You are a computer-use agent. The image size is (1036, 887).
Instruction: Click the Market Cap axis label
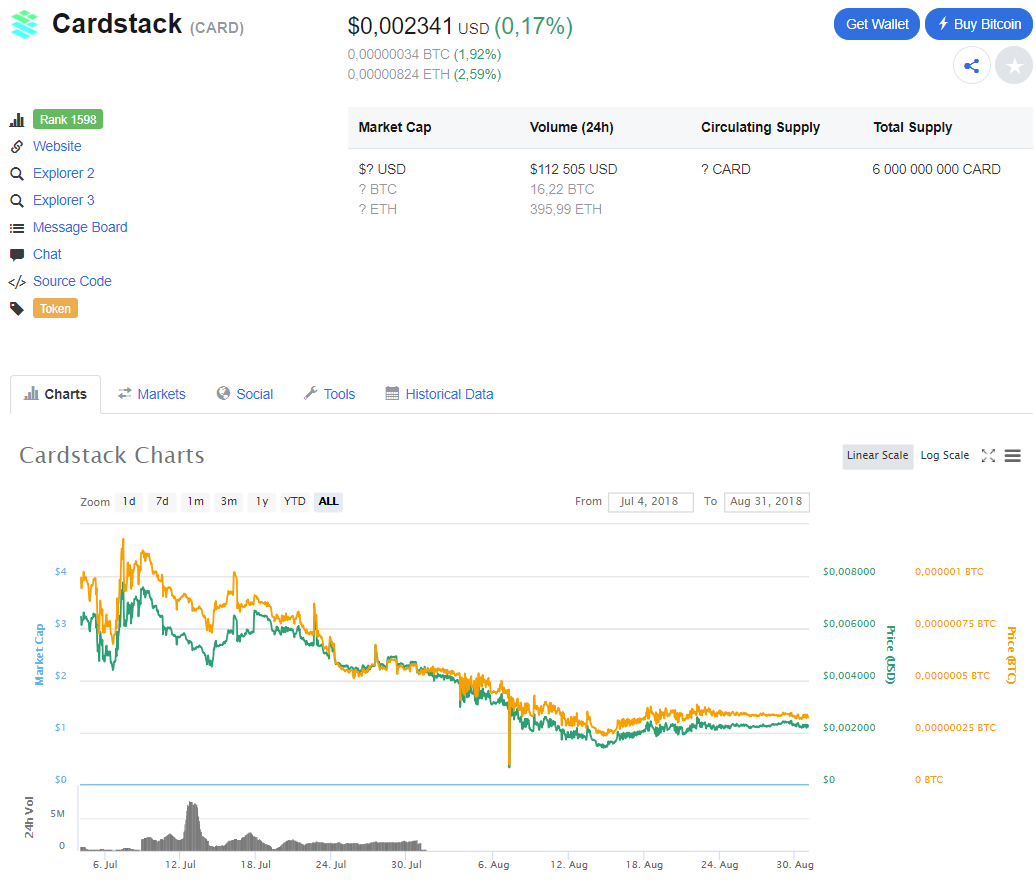39,654
